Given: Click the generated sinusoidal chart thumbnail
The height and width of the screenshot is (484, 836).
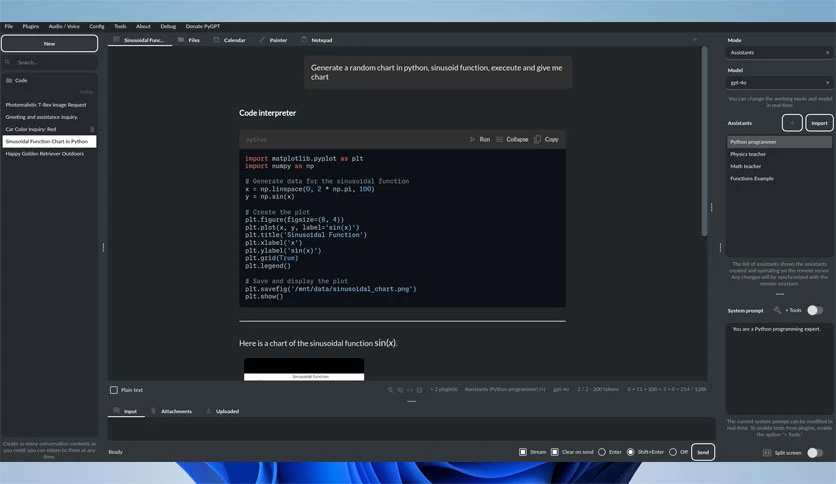Looking at the screenshot, I should (304, 369).
